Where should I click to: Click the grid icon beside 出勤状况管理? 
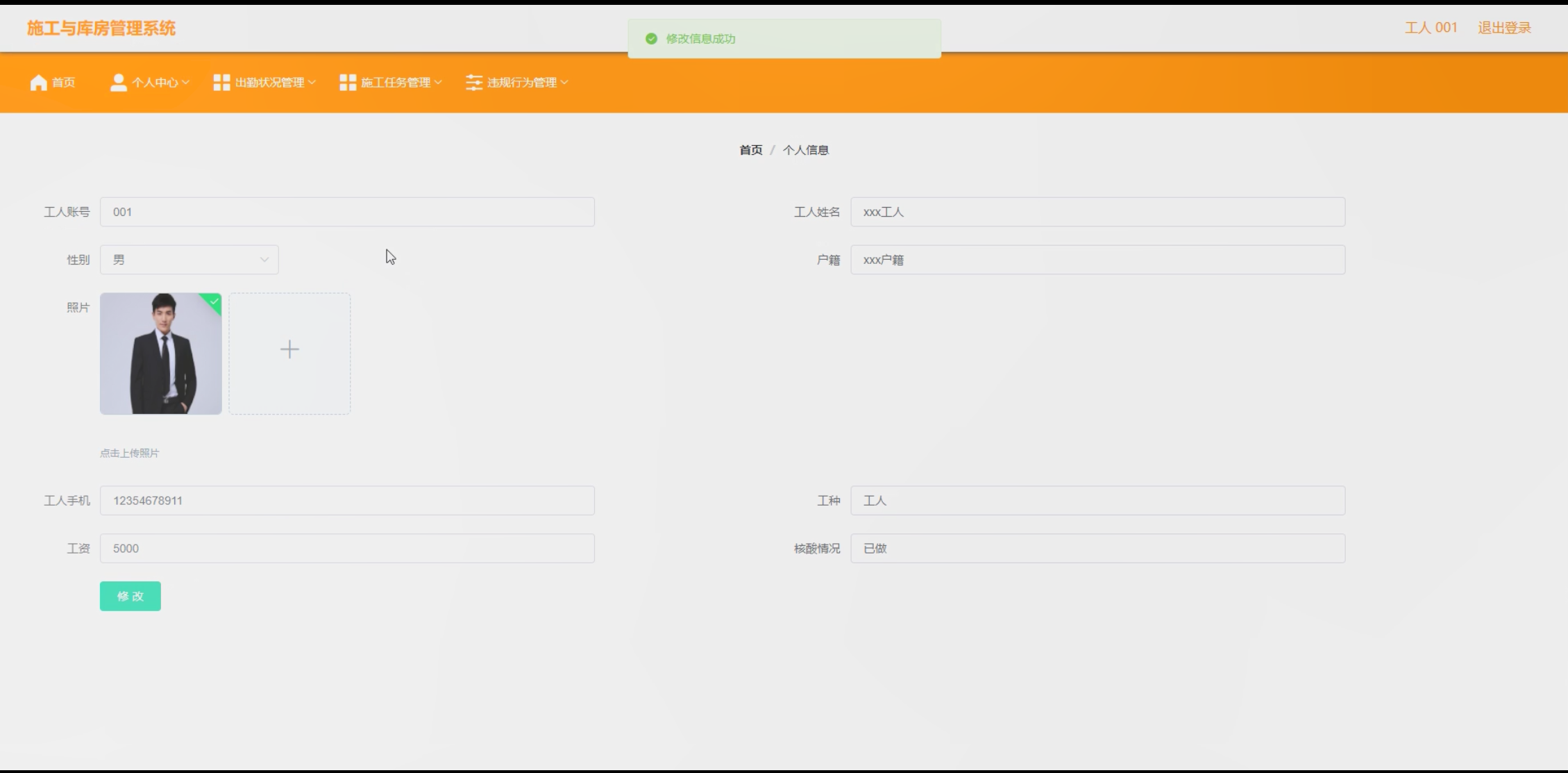point(221,83)
